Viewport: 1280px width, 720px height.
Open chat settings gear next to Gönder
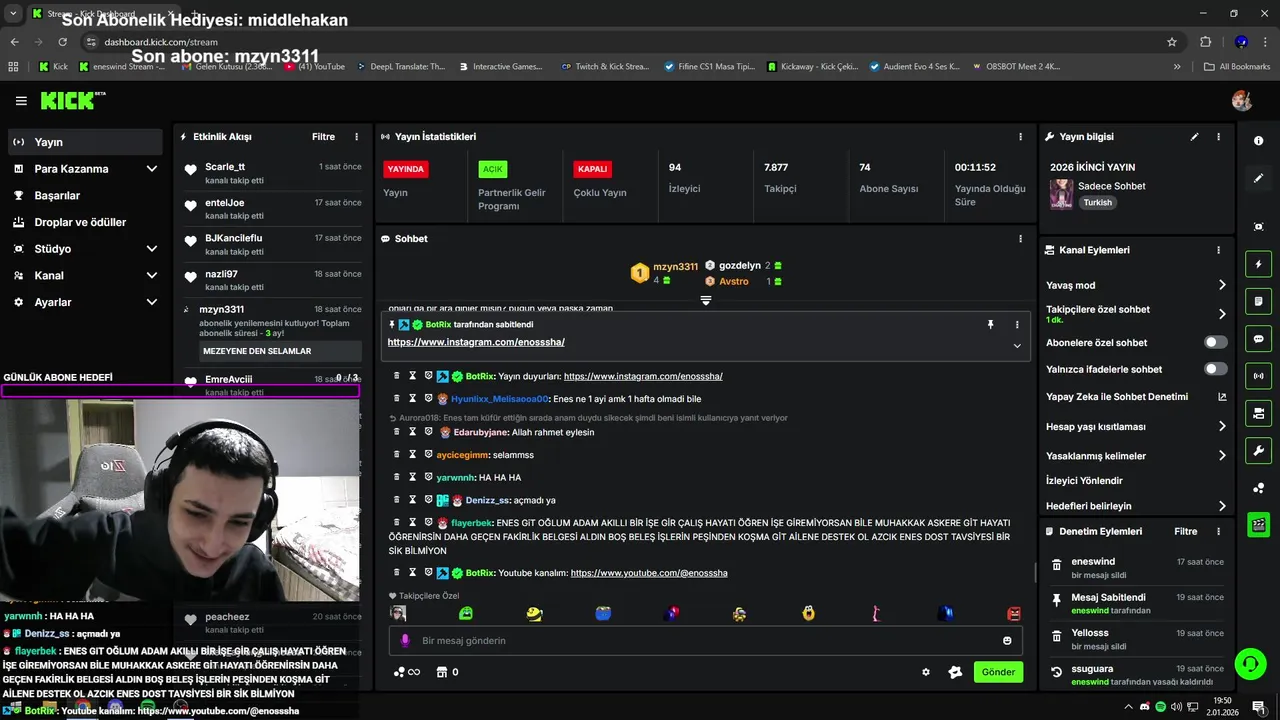click(926, 672)
